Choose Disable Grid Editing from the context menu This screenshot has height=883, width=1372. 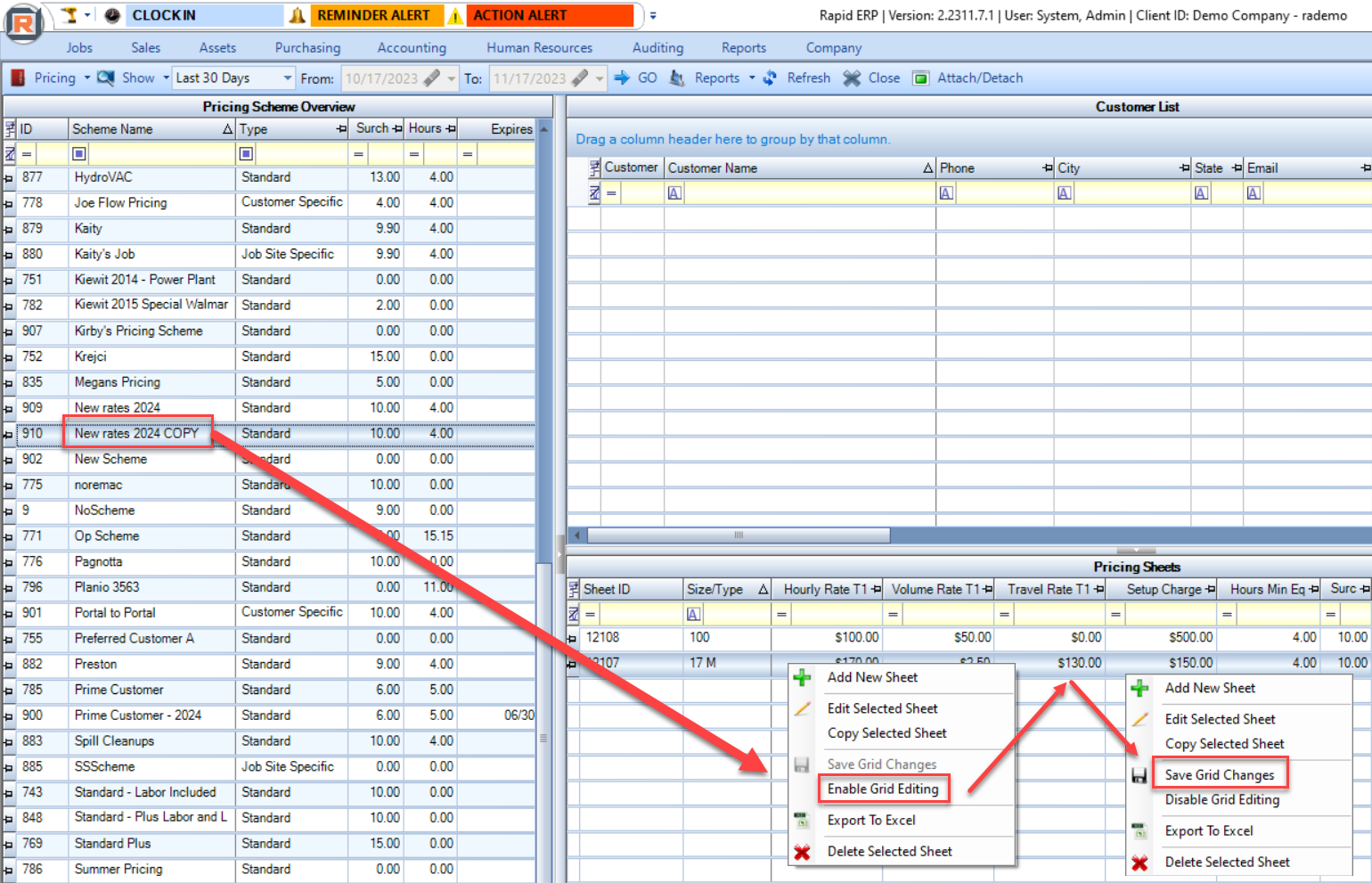click(1222, 800)
